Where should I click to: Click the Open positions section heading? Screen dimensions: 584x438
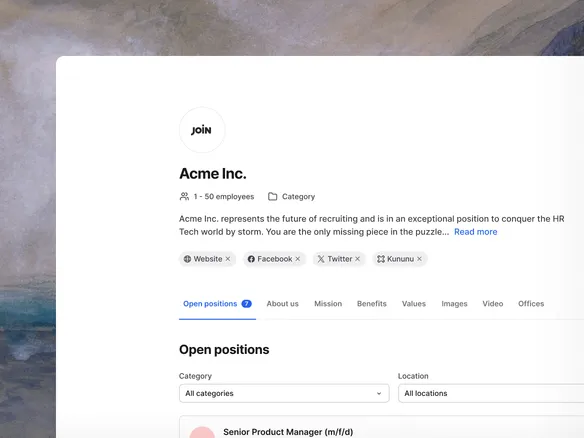[224, 350]
